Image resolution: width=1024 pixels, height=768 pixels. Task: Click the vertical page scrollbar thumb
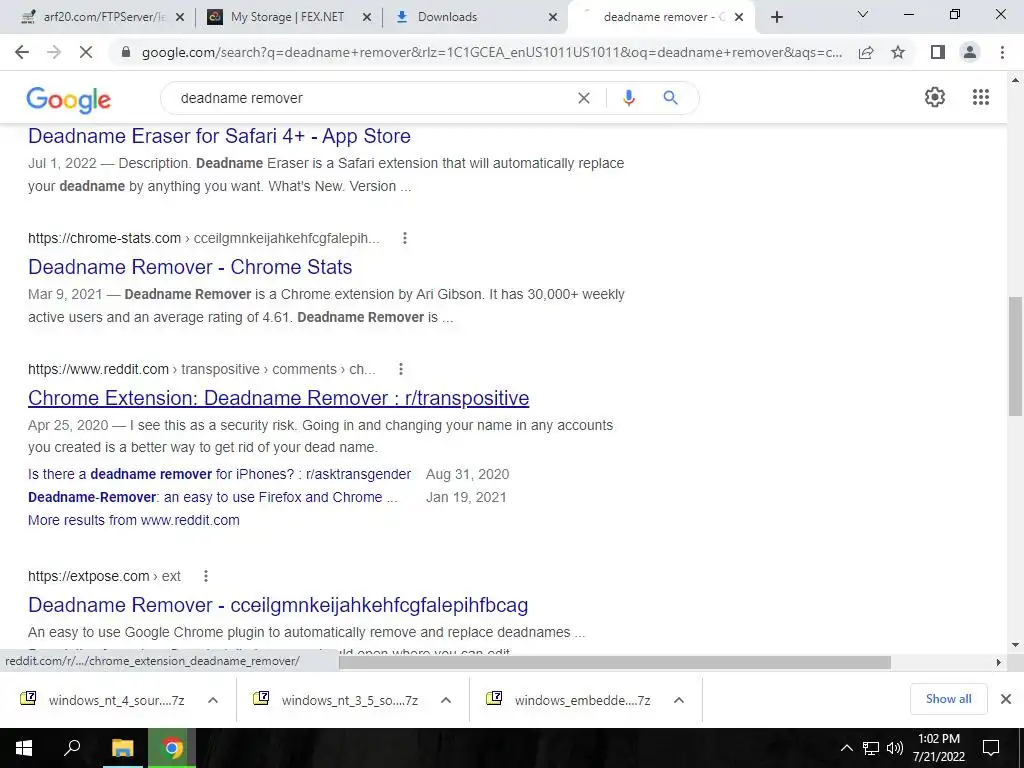[1015, 356]
